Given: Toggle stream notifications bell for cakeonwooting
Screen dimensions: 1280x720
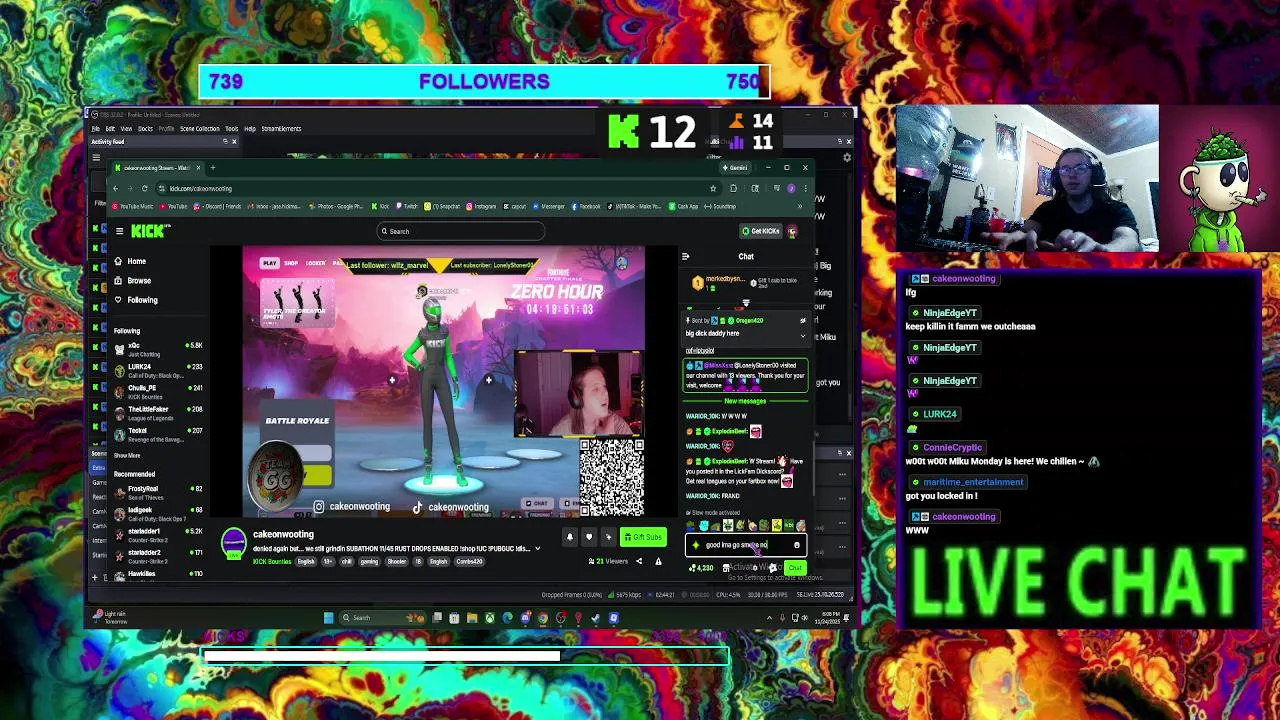Looking at the screenshot, I should pos(570,537).
